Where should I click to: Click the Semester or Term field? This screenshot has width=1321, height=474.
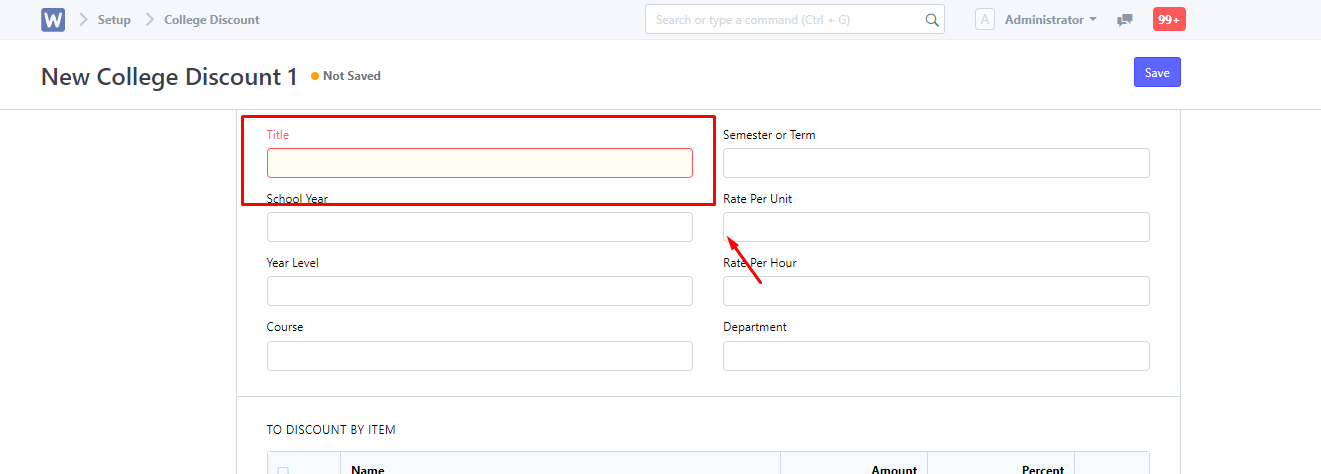click(x=936, y=163)
